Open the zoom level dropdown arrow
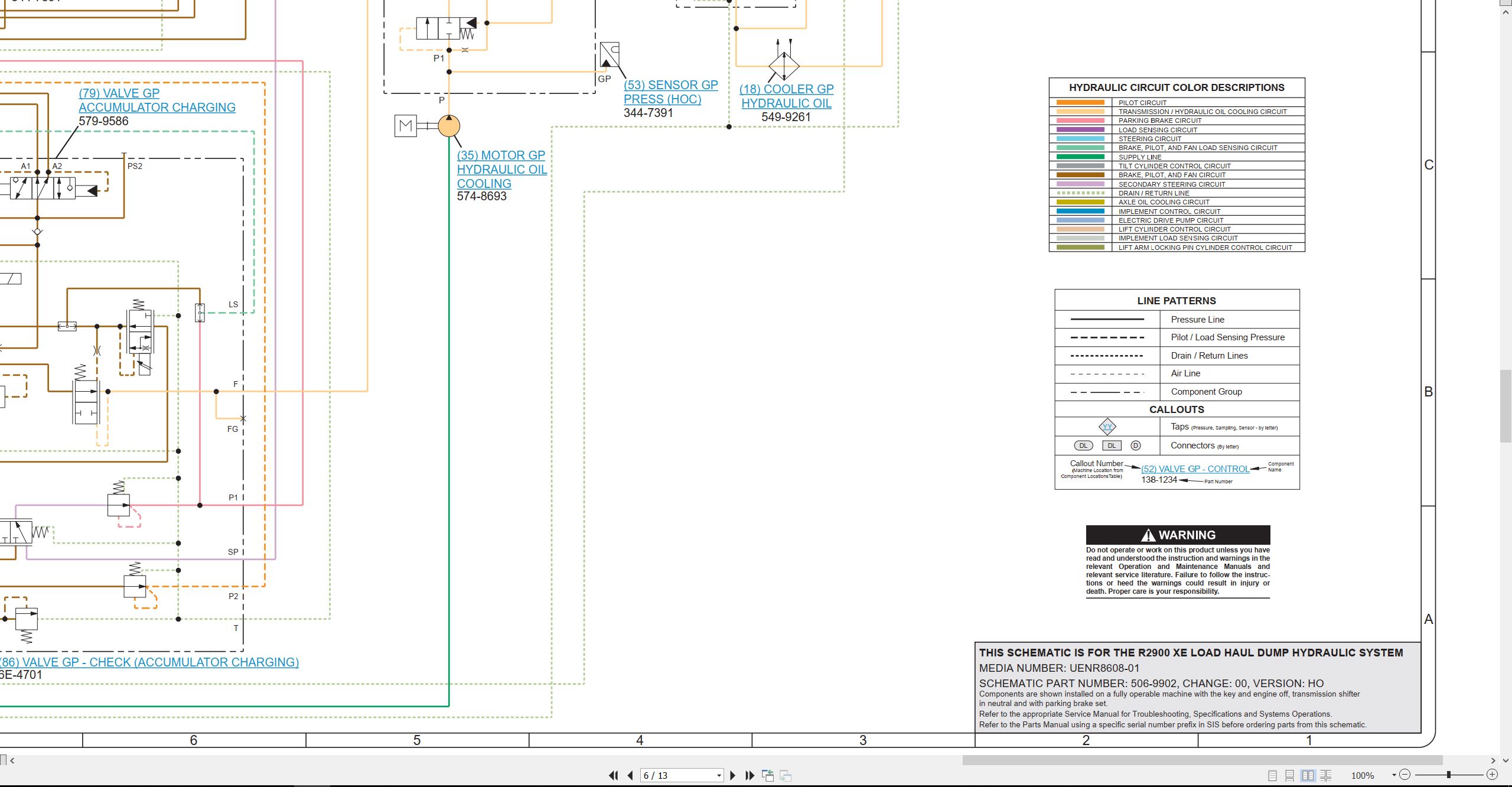 [x=1394, y=775]
